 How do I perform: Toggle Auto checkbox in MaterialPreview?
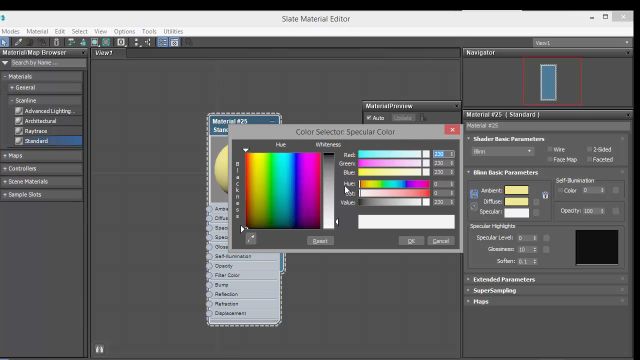click(x=369, y=118)
